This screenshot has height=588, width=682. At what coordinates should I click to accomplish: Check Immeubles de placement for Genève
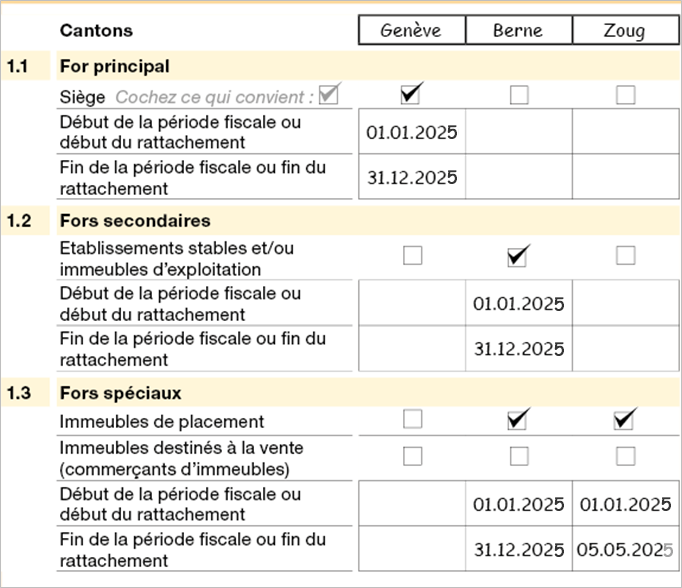[x=412, y=418]
